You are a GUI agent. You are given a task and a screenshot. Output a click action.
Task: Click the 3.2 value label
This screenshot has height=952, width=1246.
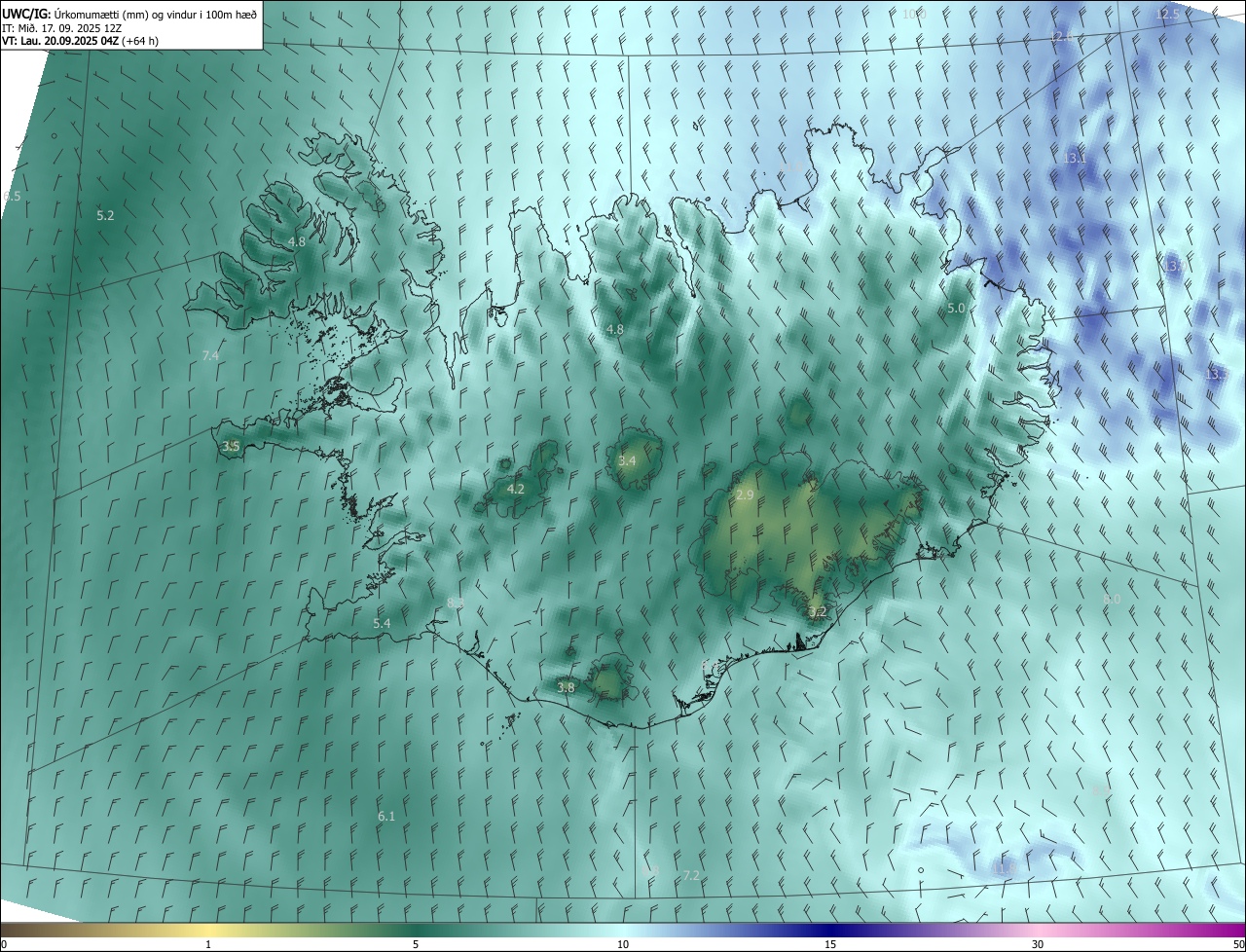pos(818,612)
